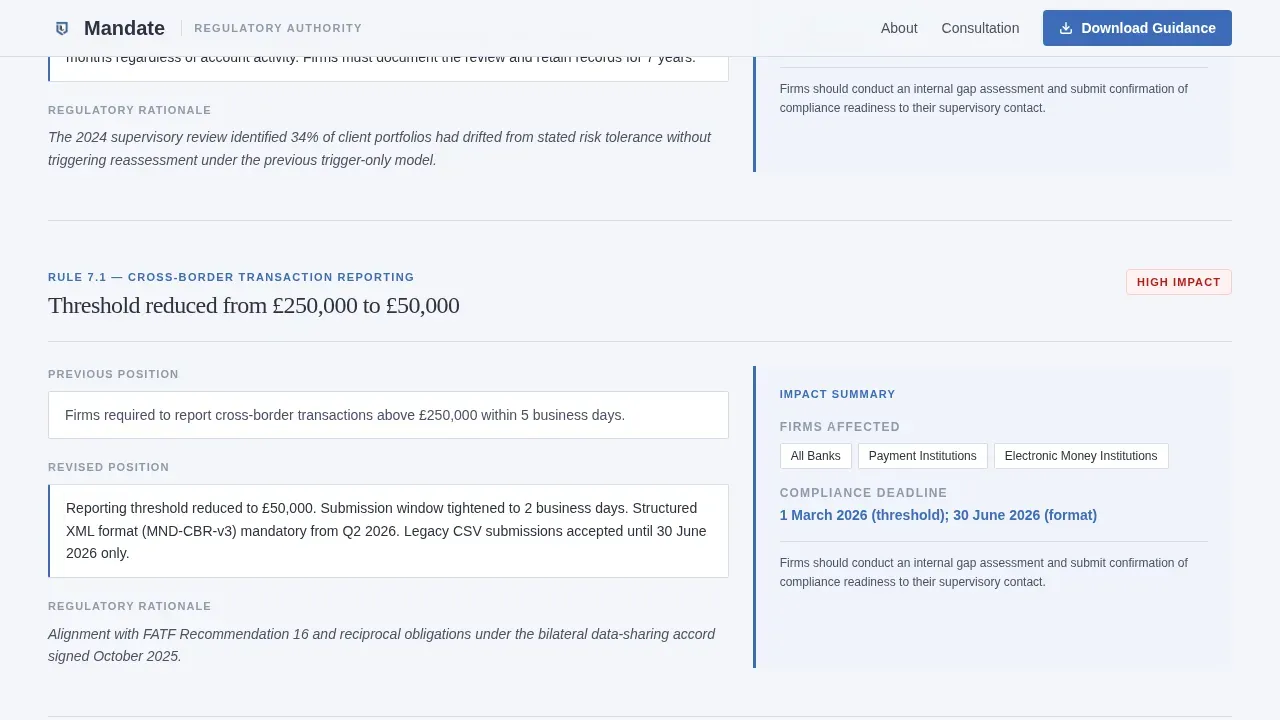Click the Previous Position label
This screenshot has height=720, width=1280.
(x=113, y=374)
